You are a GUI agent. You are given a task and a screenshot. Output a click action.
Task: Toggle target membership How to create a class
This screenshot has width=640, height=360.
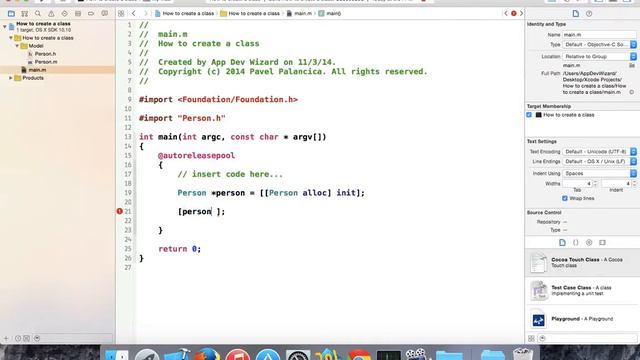[529, 115]
